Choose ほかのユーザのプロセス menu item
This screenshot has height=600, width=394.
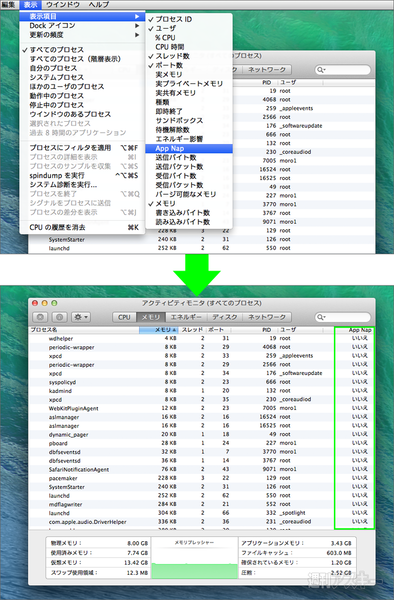pos(82,86)
